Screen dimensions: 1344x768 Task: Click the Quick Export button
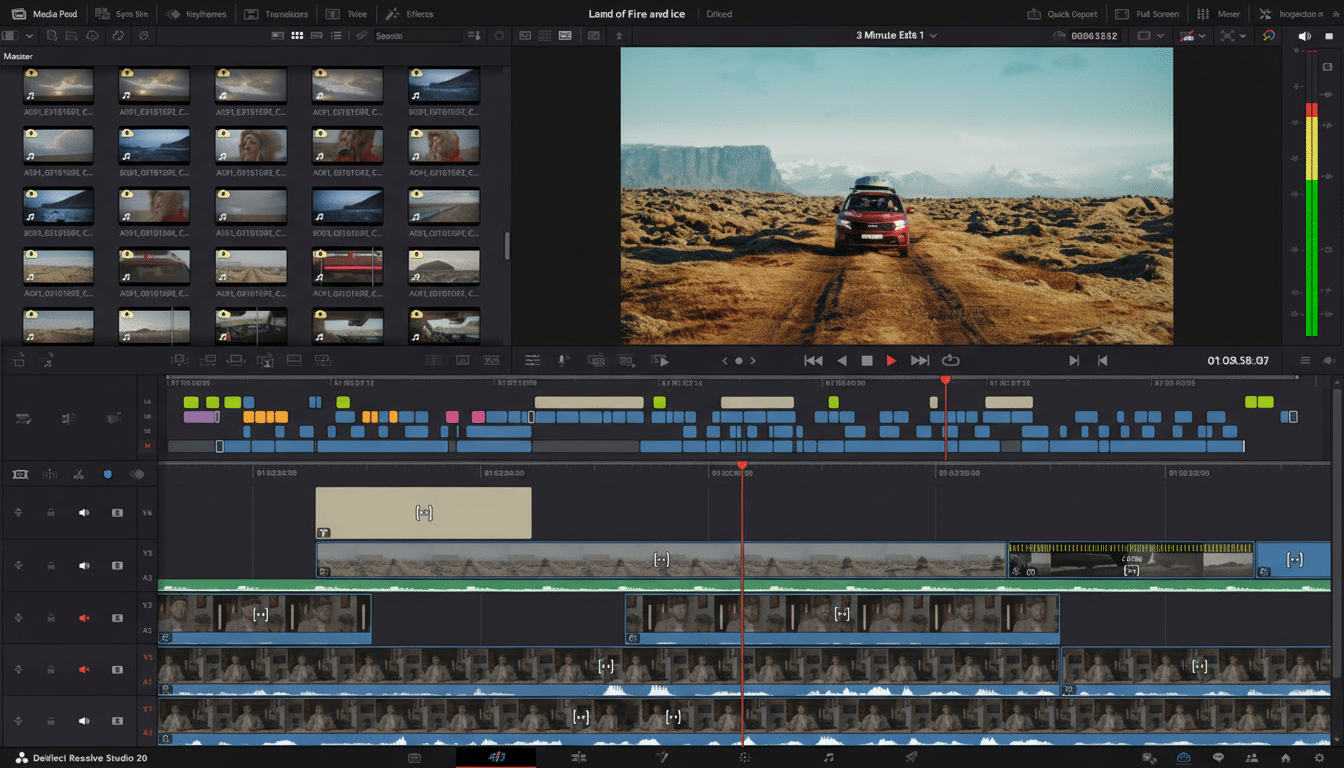coord(1062,14)
